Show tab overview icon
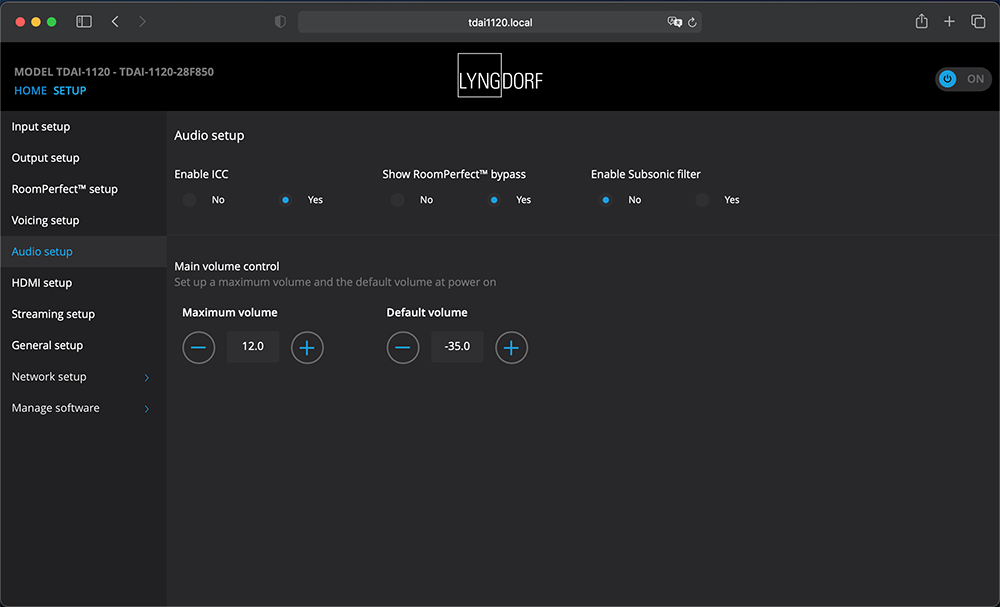This screenshot has height=607, width=1000. point(978,22)
